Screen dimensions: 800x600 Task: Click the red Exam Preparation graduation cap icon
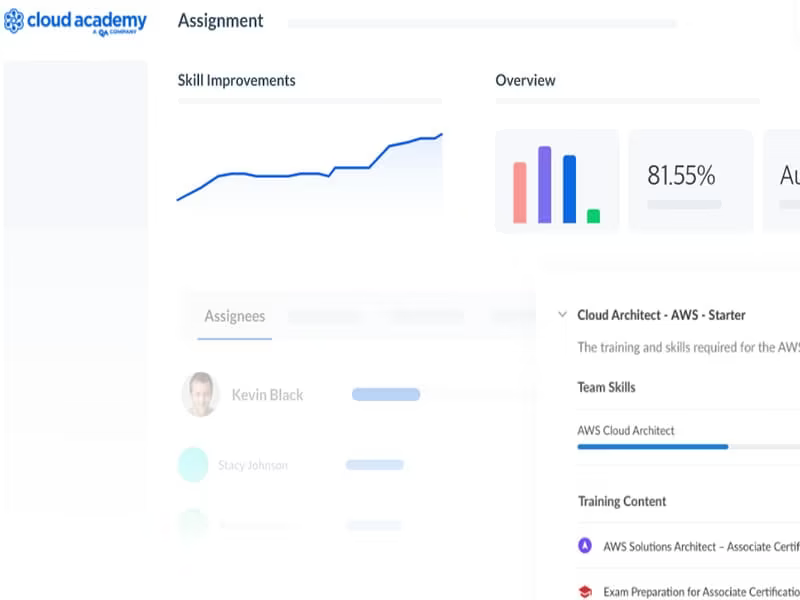pos(585,592)
